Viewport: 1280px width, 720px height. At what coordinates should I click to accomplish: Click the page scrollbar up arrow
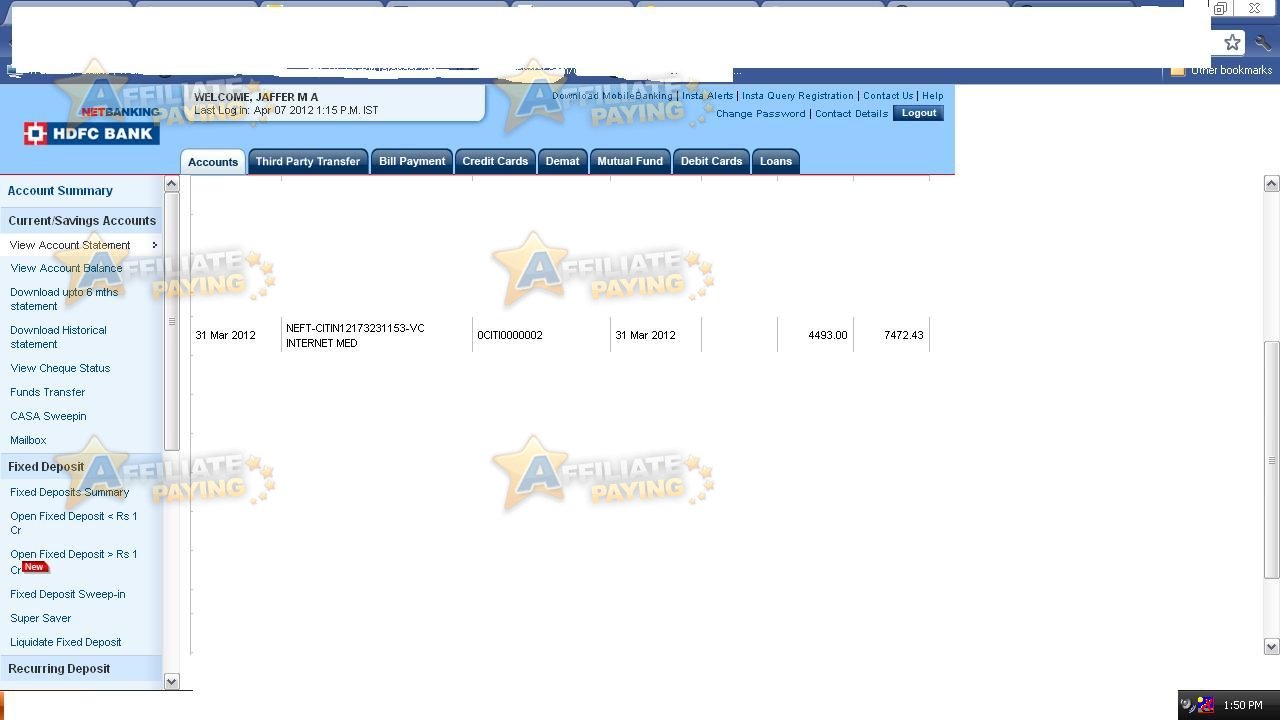coord(1272,183)
